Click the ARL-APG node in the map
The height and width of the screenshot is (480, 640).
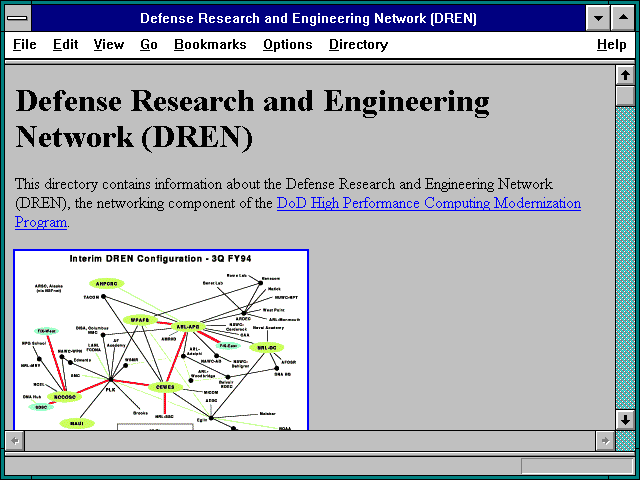coord(188,327)
